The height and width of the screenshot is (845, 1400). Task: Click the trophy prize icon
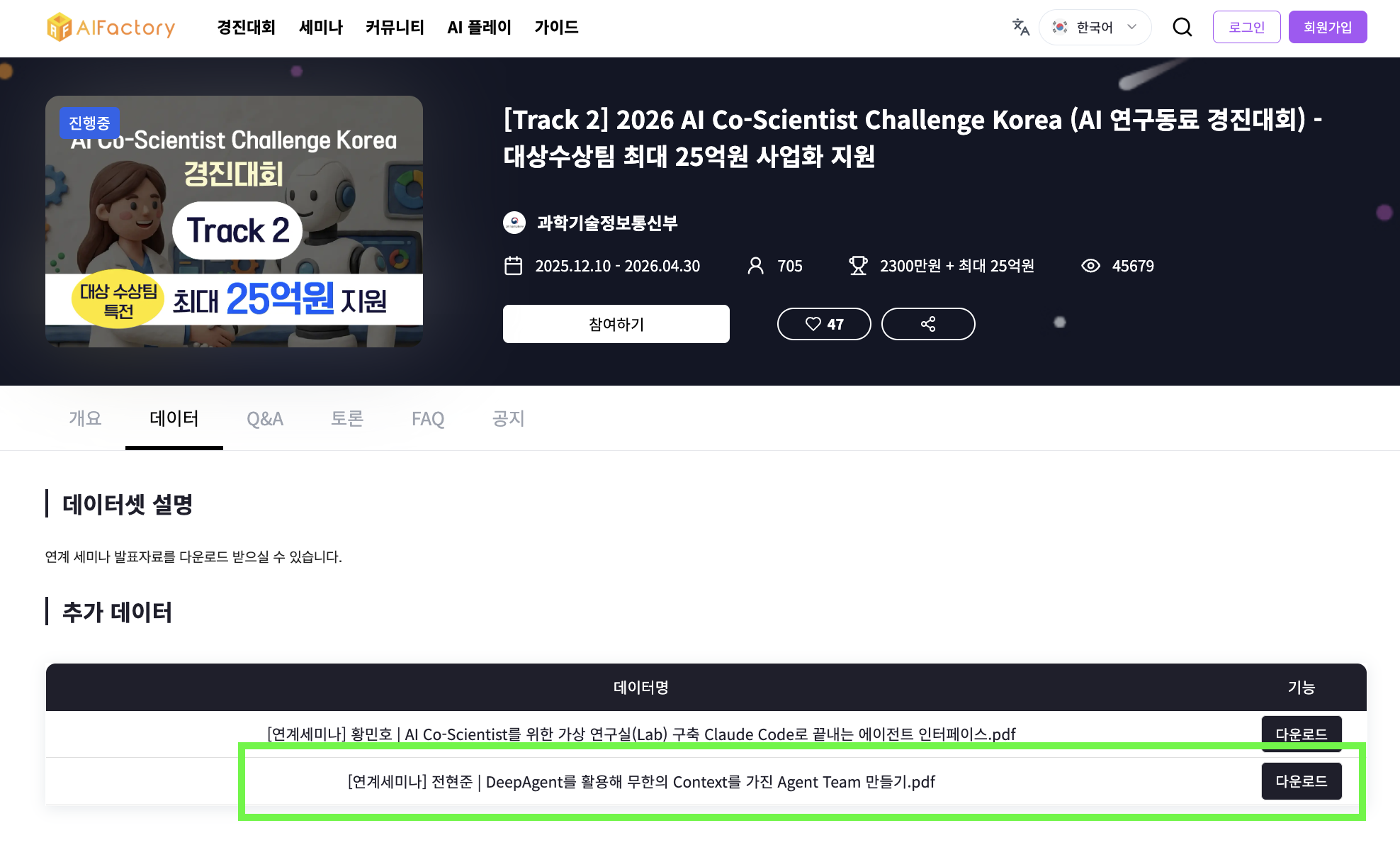[x=858, y=266]
